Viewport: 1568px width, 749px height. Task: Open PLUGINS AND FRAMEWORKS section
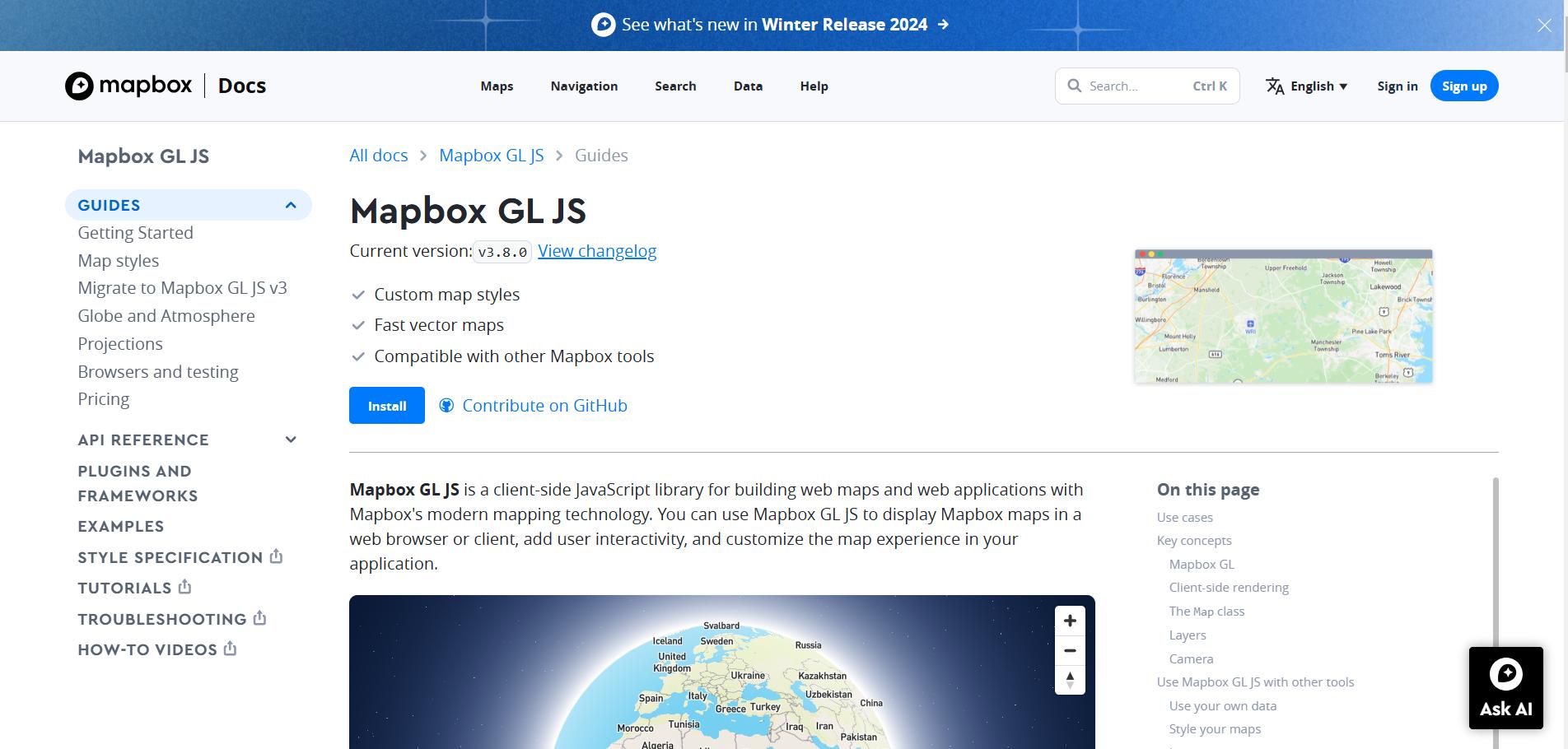coord(138,483)
